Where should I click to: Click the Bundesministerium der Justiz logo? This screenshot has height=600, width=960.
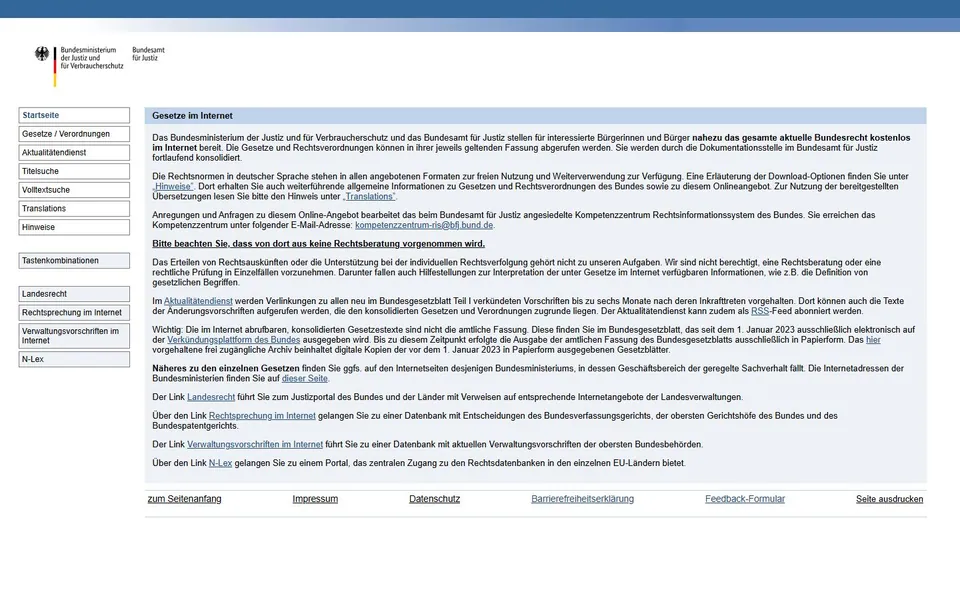79,65
